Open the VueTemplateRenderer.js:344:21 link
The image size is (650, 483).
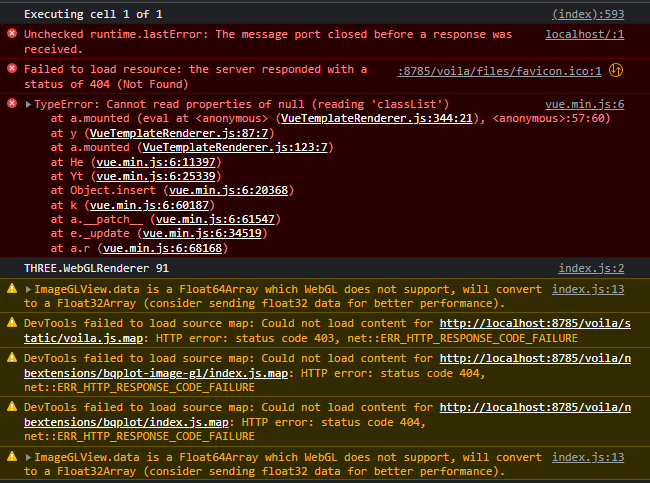(376, 118)
